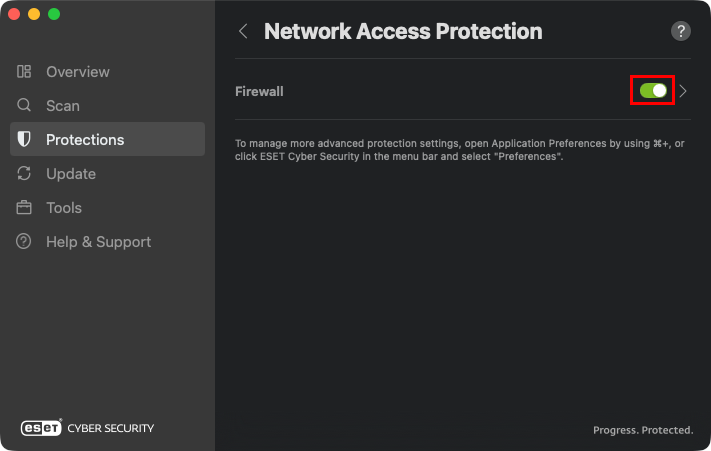The image size is (711, 451).
Task: Expand Firewall settings with right chevron
Action: coord(683,91)
